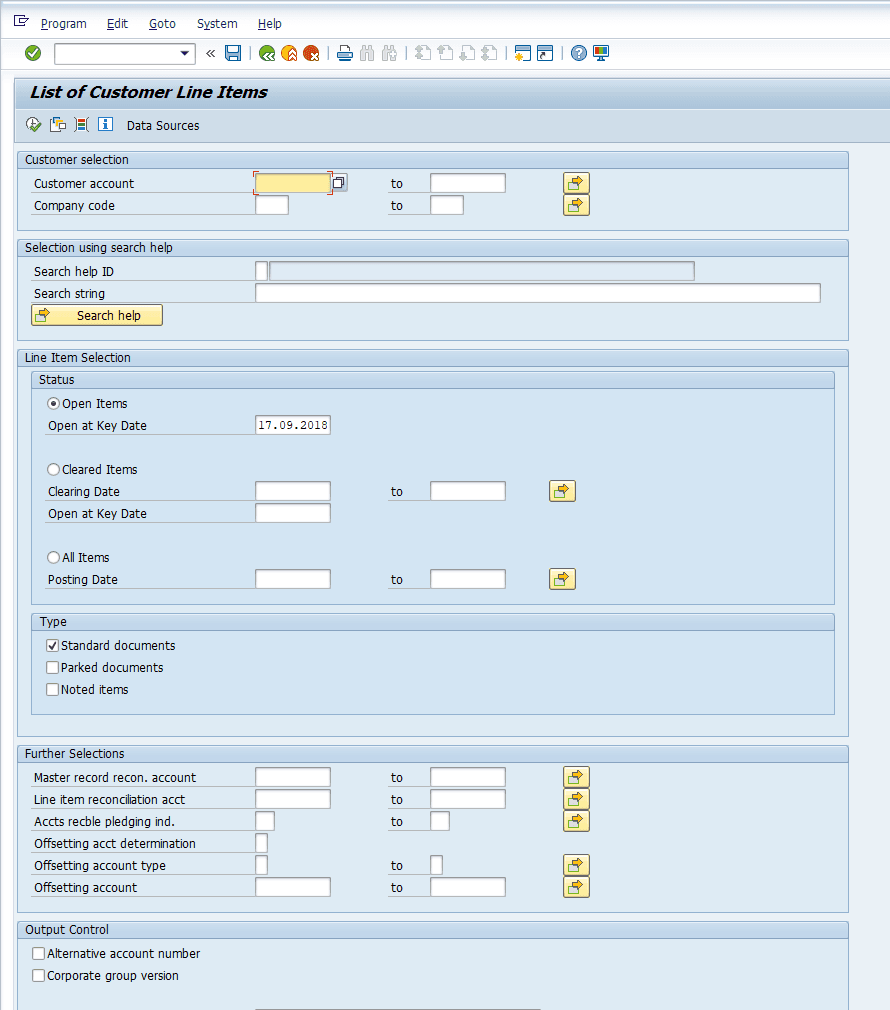Click the red Cancel icon in toolbar
The height and width of the screenshot is (1010, 890).
click(311, 53)
